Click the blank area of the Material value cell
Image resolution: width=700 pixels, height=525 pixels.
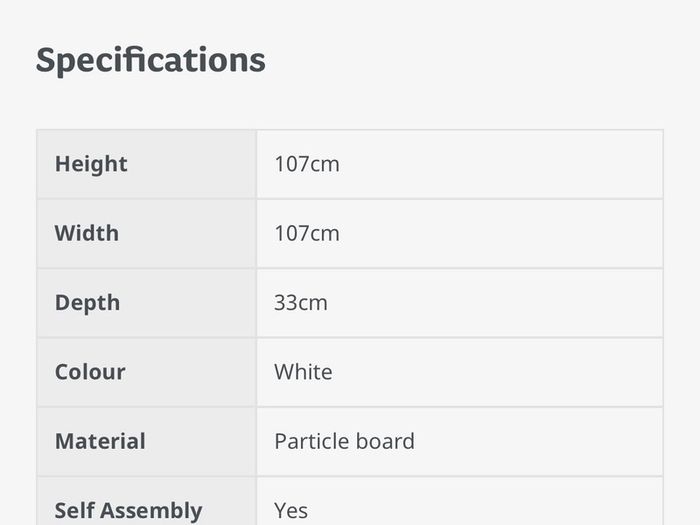(536, 442)
